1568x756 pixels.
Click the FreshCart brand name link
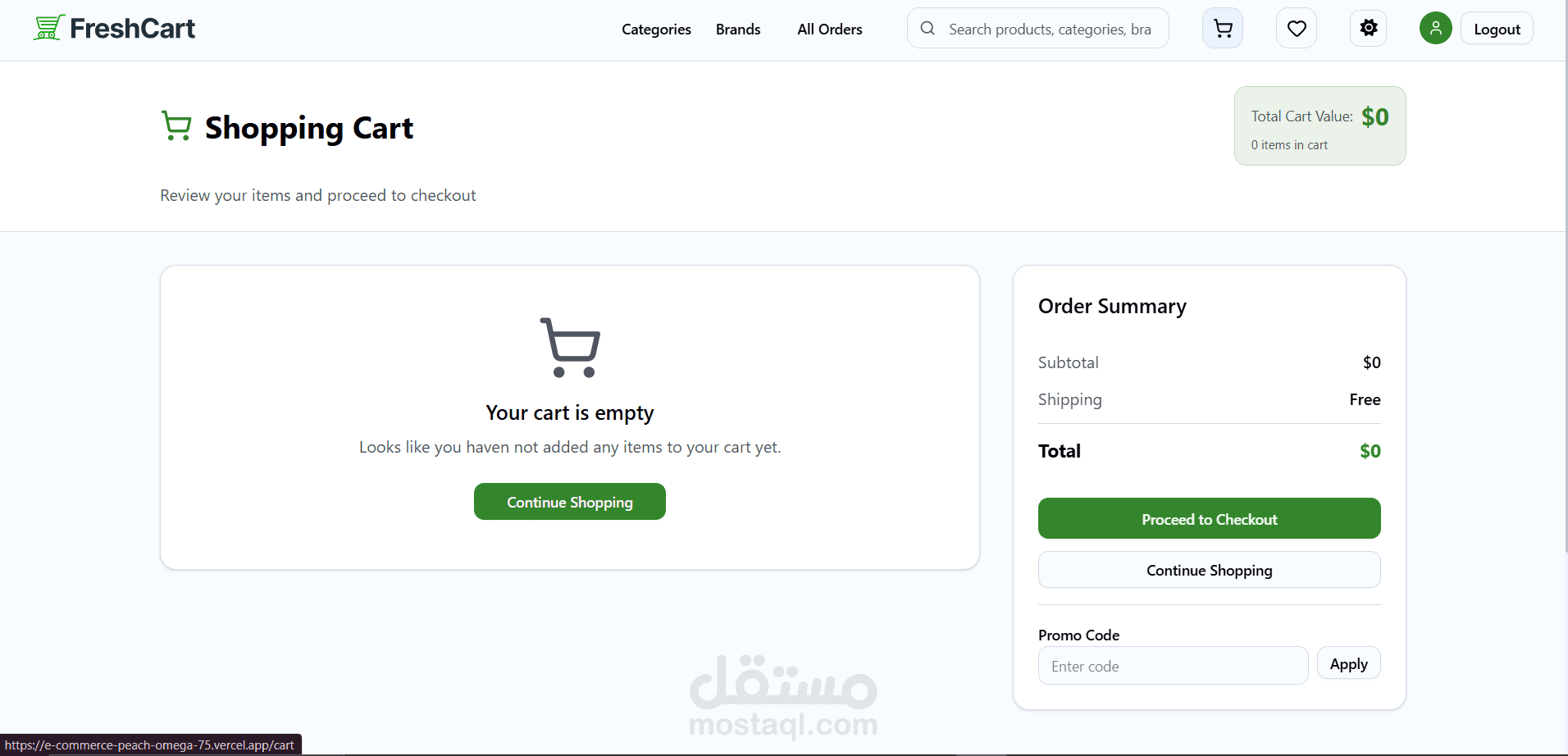point(132,29)
